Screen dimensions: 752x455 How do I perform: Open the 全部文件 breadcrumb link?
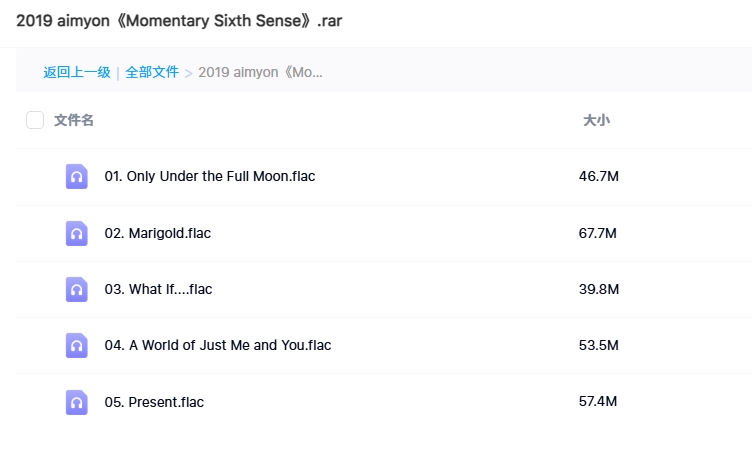pos(152,72)
